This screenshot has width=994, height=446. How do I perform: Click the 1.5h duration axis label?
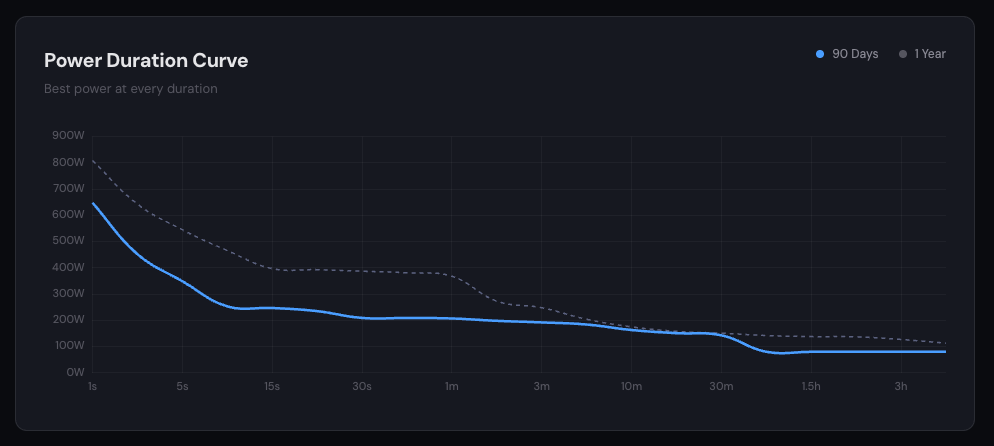coord(811,386)
